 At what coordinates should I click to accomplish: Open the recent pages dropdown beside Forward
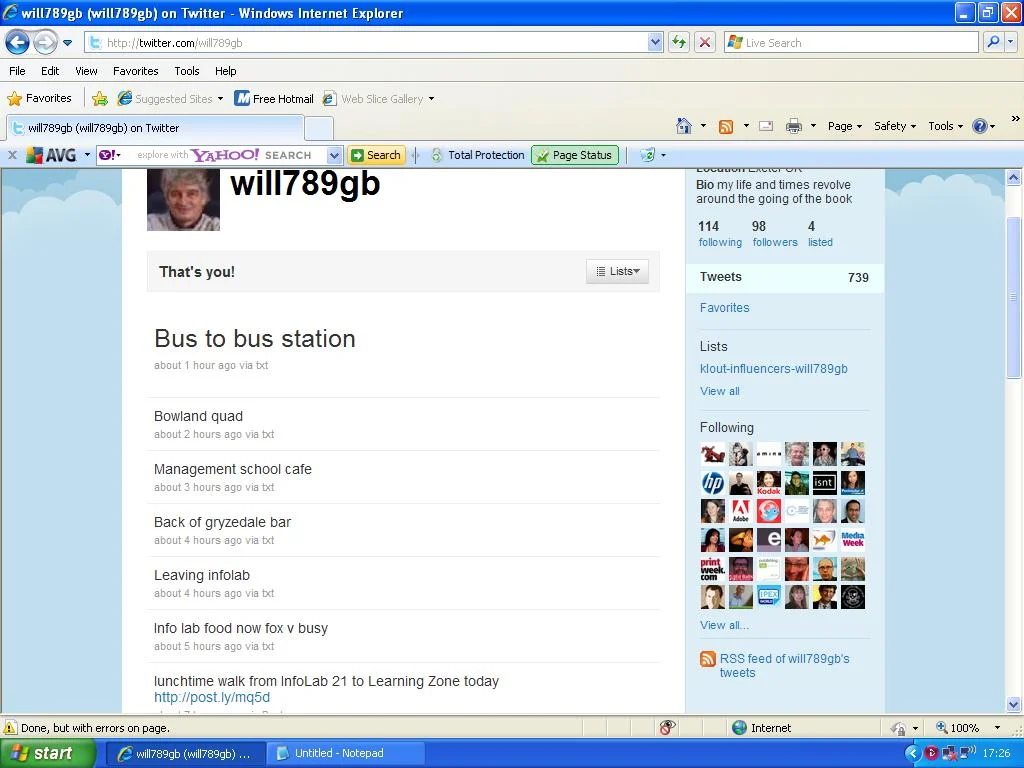pyautogui.click(x=67, y=43)
